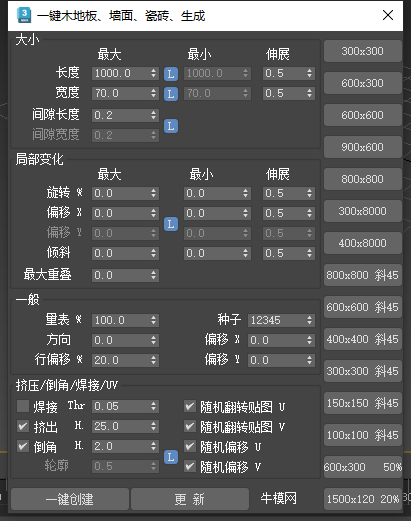Viewport: 411px width, 521px height.
Task: Apply the 1500x120 20% preset
Action: tap(362, 499)
